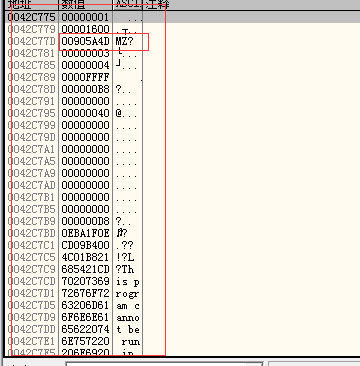
Task: Select address 0042C7C9
Action: tap(33, 269)
